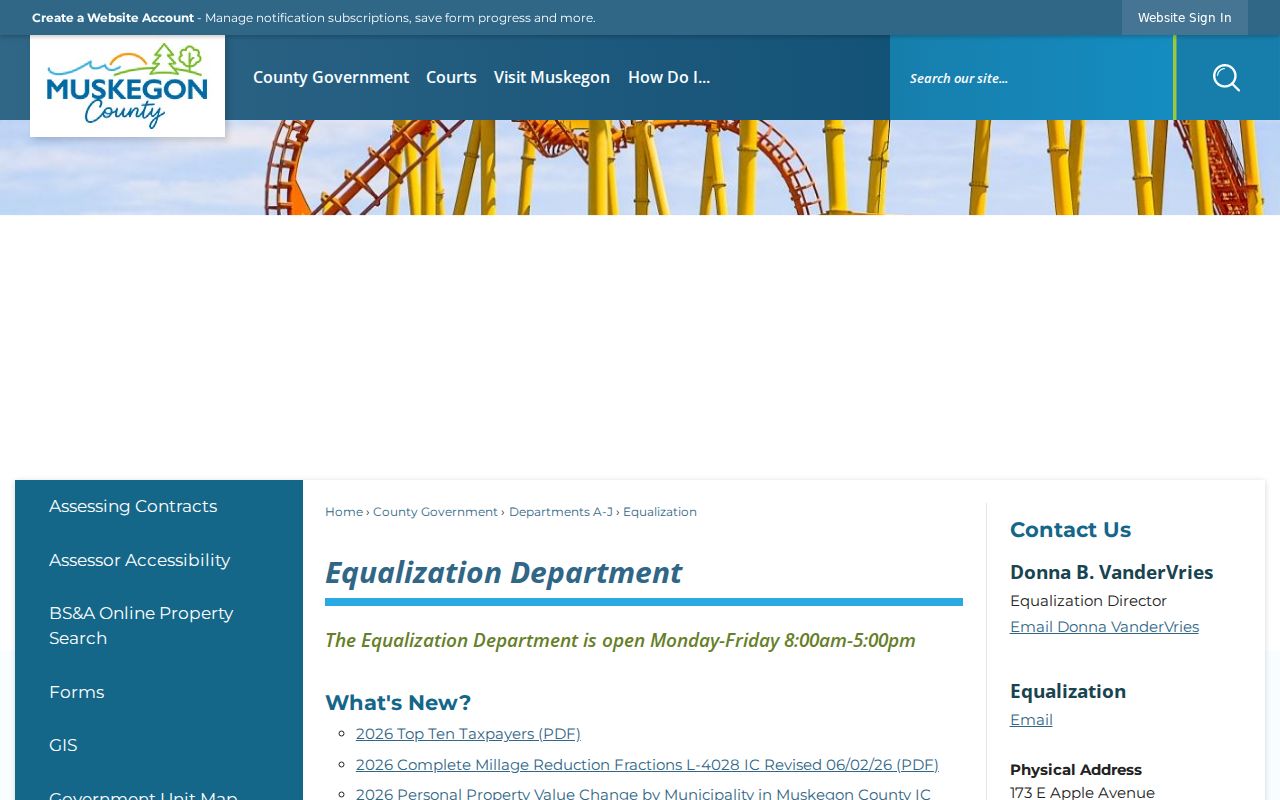Click the roller coaster banner image

640,167
